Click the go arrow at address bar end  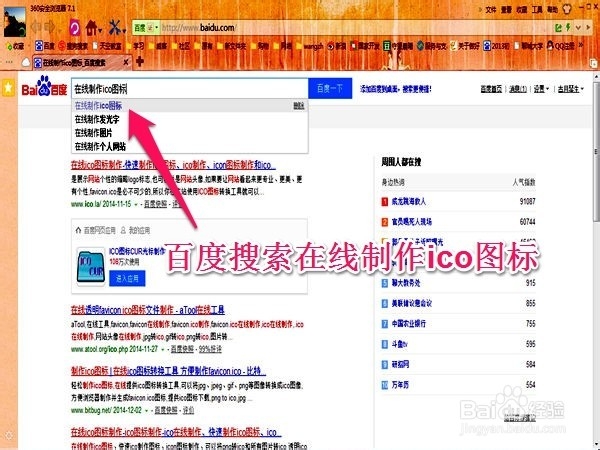588,28
